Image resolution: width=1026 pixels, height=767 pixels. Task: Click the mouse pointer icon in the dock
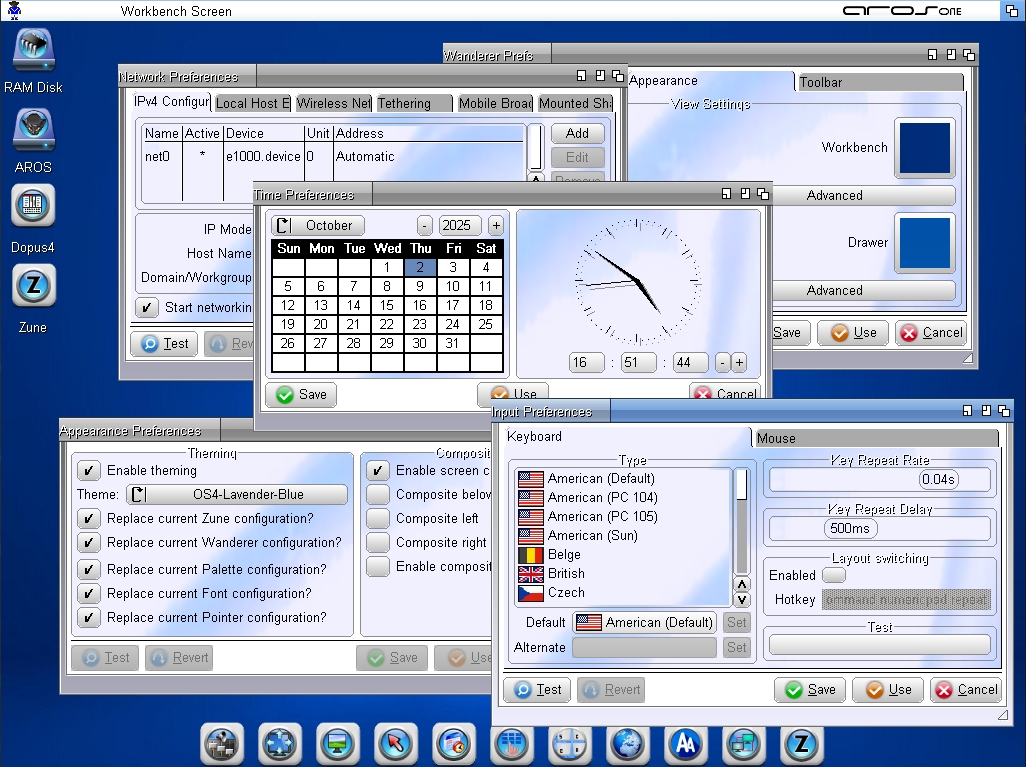pyautogui.click(x=395, y=744)
